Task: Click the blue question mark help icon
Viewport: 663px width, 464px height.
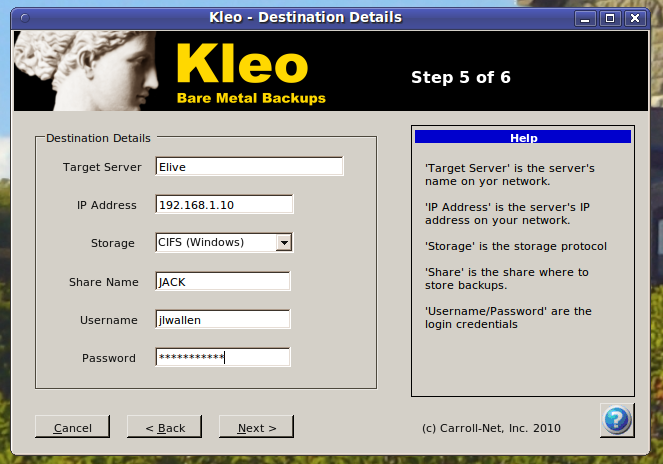Action: 616,420
